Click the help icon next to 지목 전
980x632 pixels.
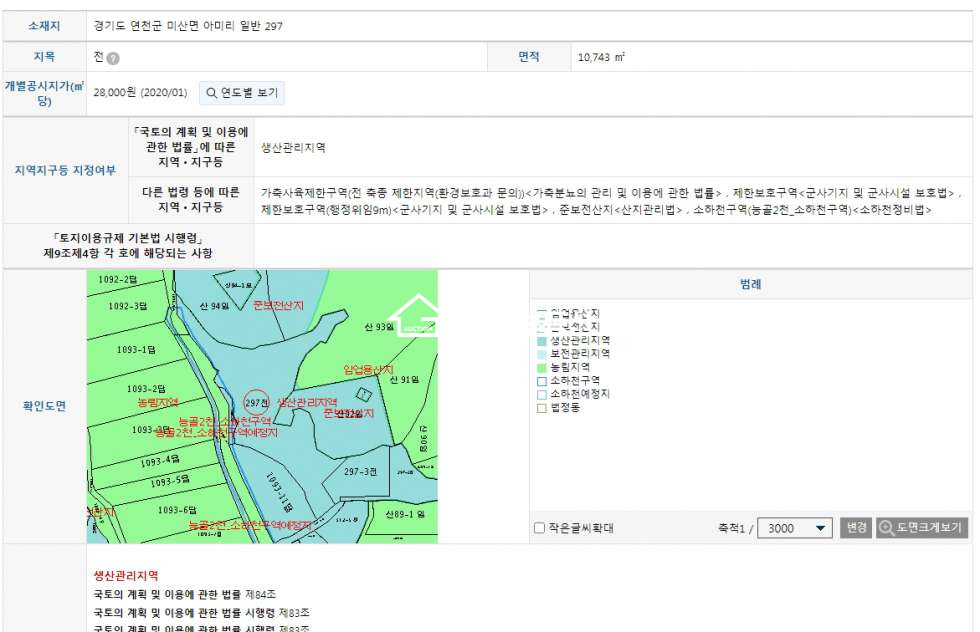point(113,58)
